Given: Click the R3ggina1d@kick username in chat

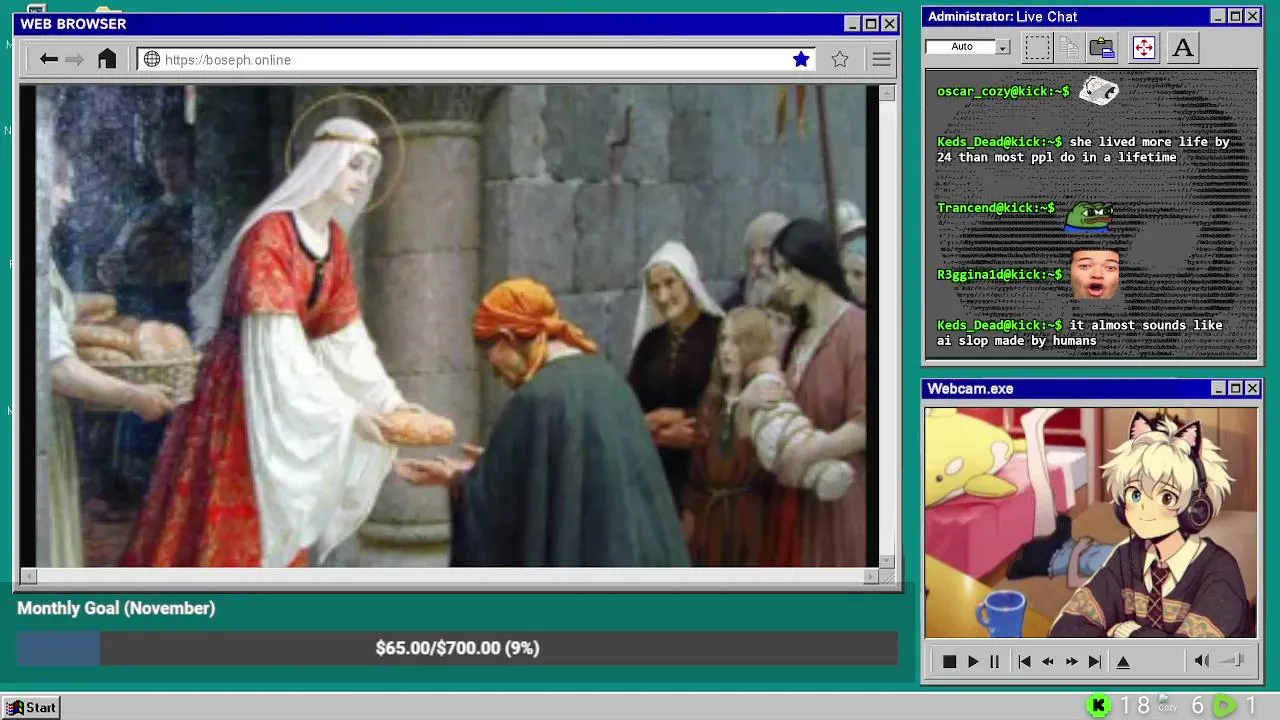Looking at the screenshot, I should click(1000, 274).
